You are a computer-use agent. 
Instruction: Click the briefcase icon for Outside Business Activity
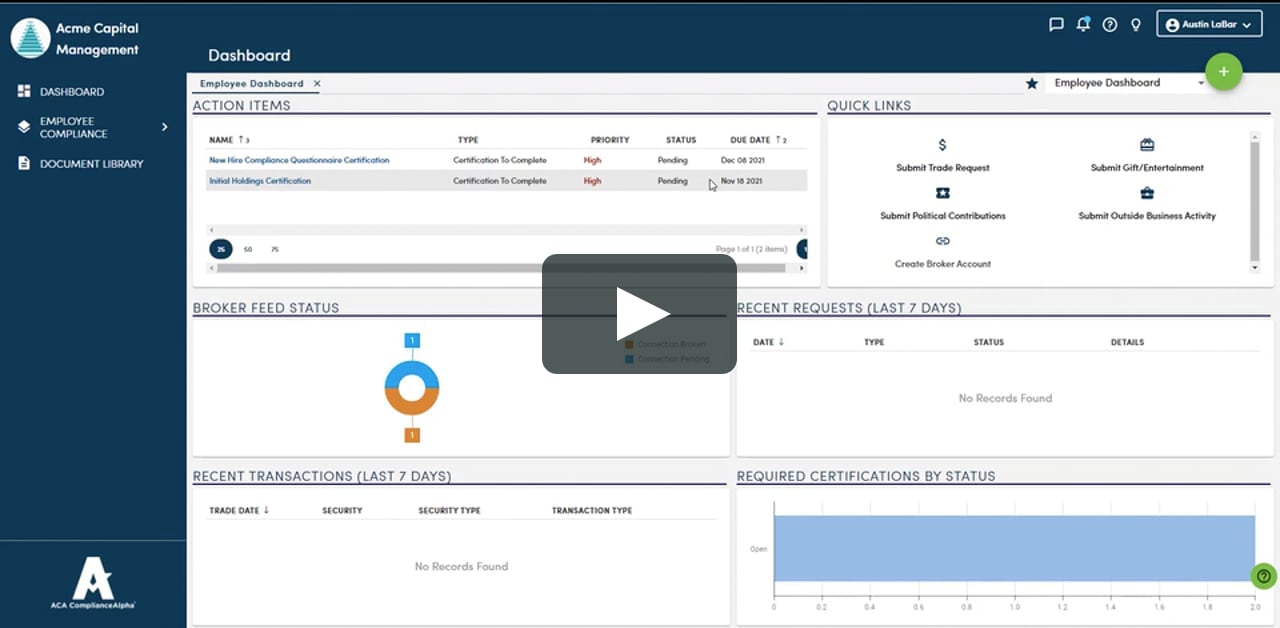(x=1147, y=193)
